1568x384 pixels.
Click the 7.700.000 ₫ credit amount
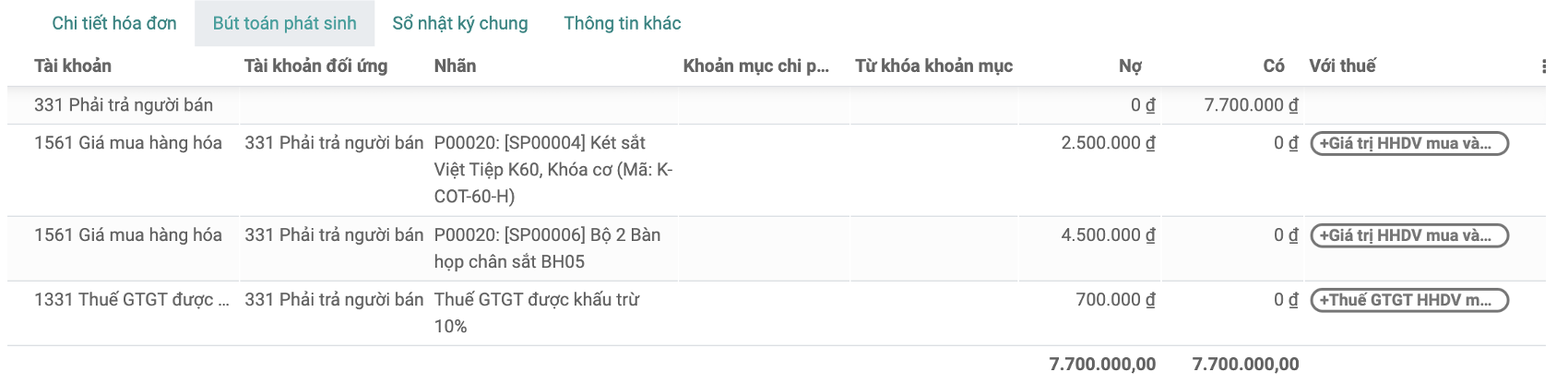click(x=1251, y=105)
